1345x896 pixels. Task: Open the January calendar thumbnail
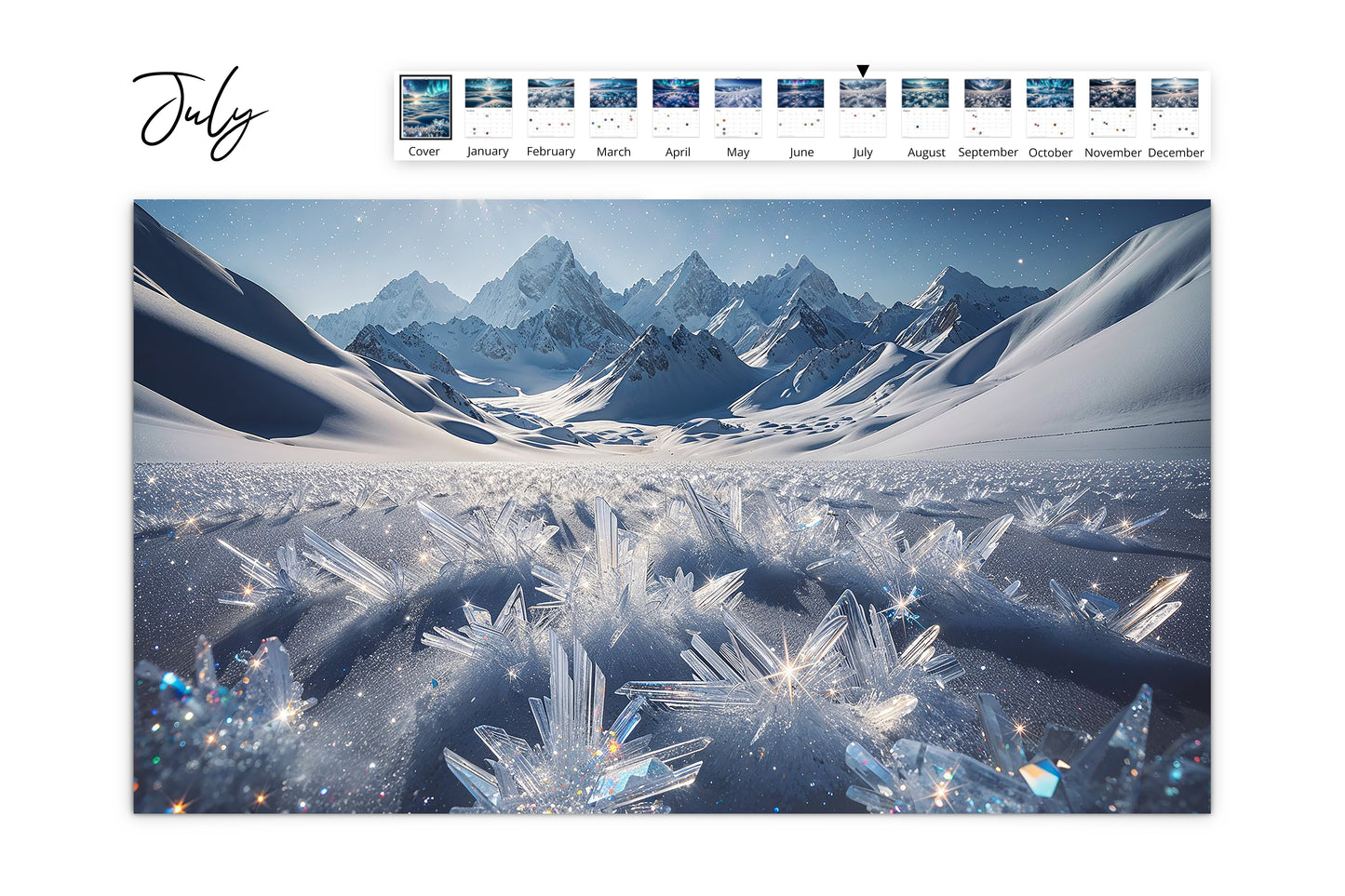point(488,108)
